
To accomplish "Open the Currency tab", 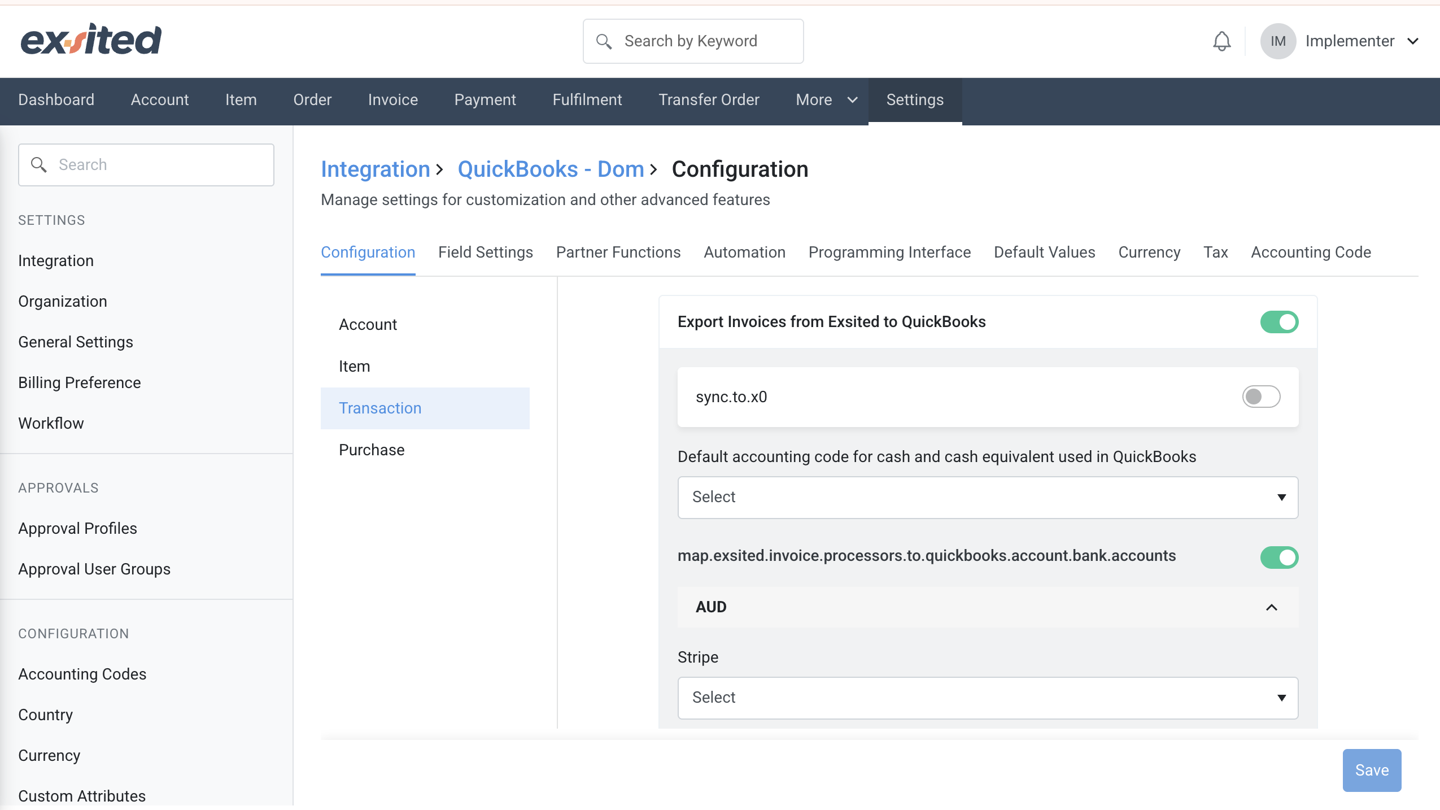I will 1149,252.
